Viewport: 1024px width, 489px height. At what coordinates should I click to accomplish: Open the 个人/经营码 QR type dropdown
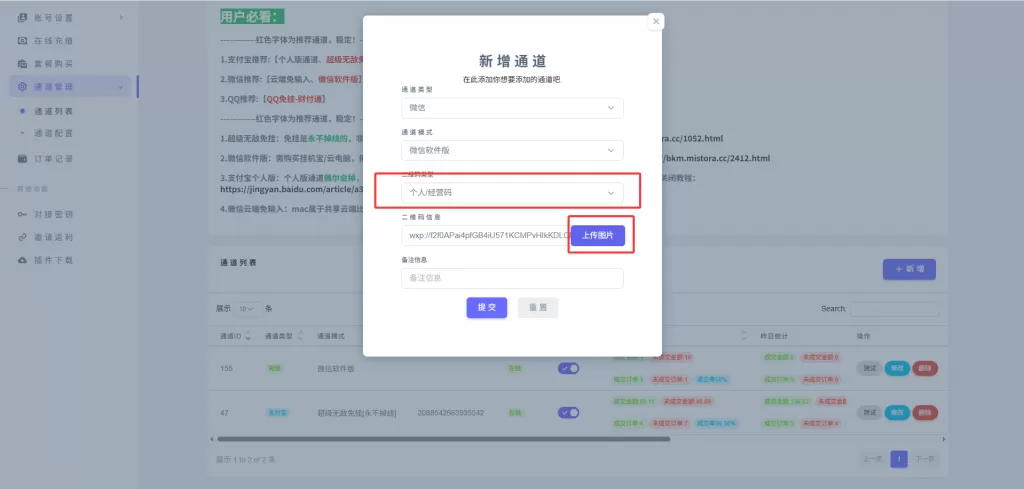click(512, 193)
